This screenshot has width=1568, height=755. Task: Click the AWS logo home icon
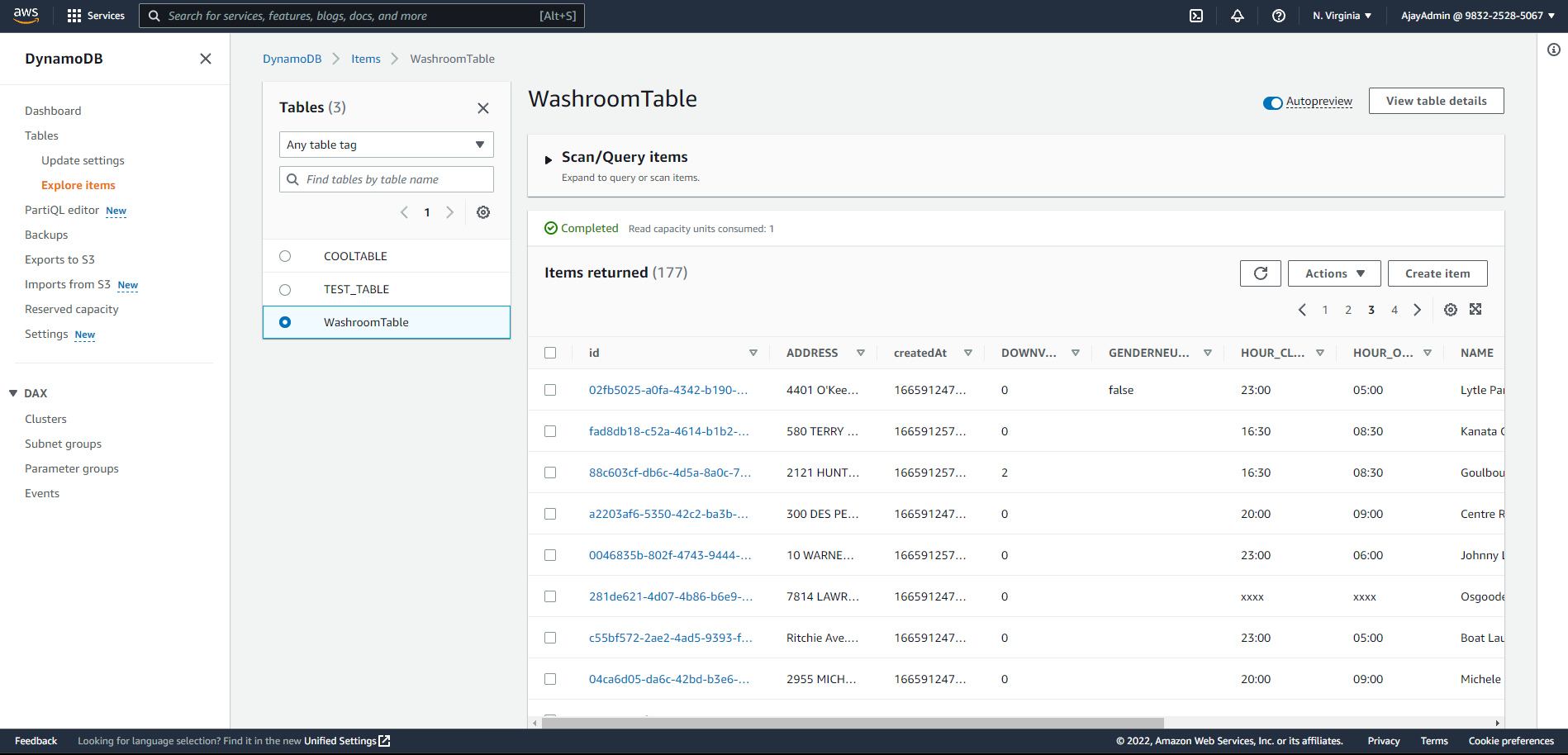(26, 16)
